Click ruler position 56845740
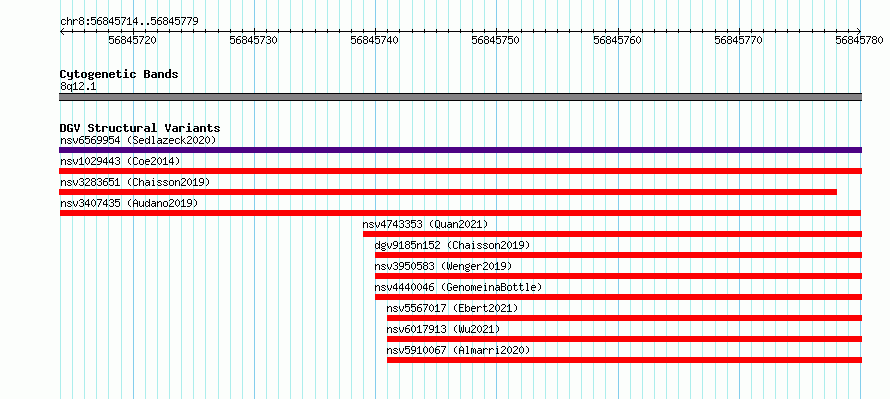Viewport: 890px width, 399px height. coord(375,40)
